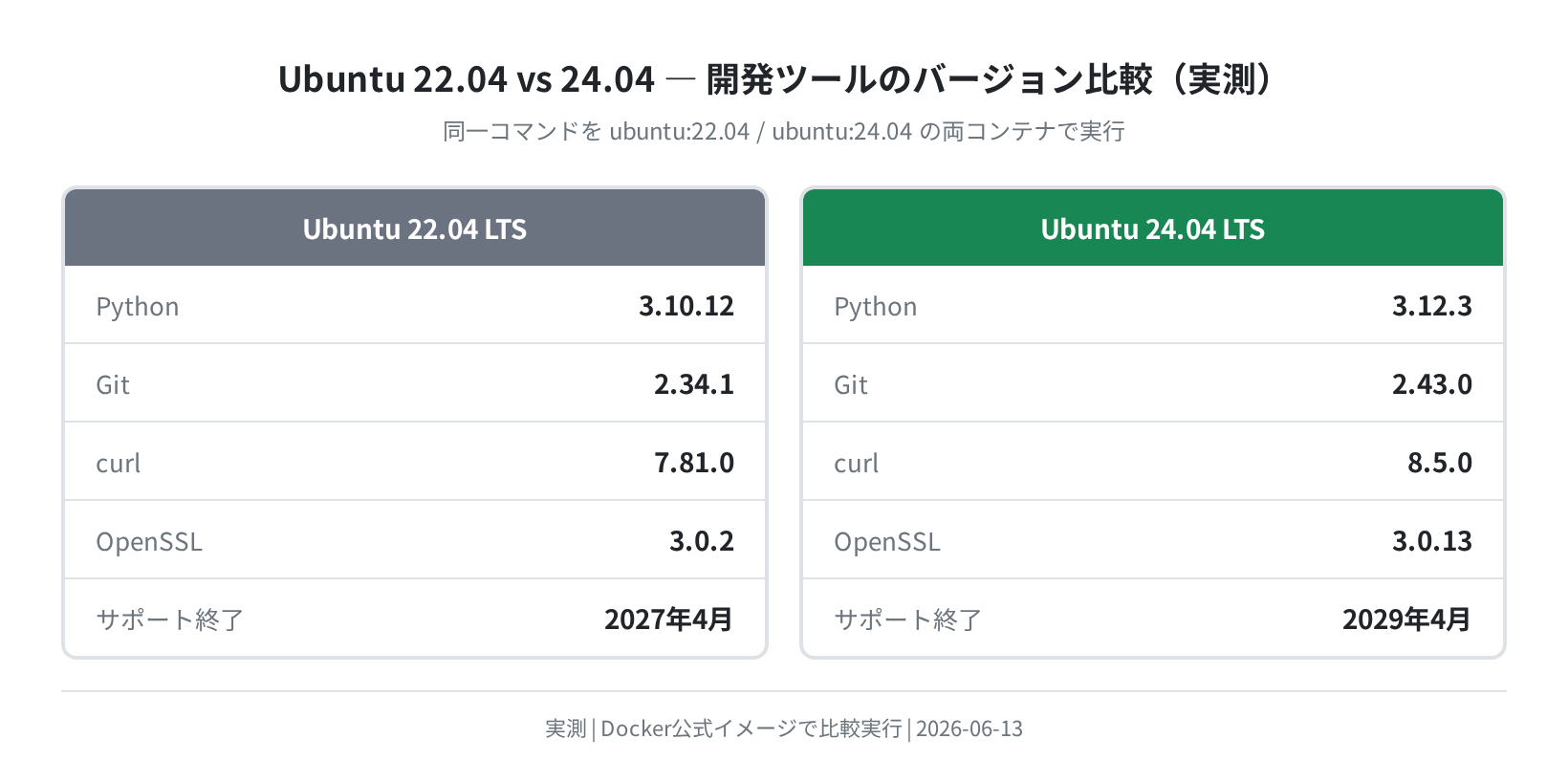Click the Python label in Ubuntu 22.04 card
Viewport: 1568px width, 782px height.
pos(138,307)
